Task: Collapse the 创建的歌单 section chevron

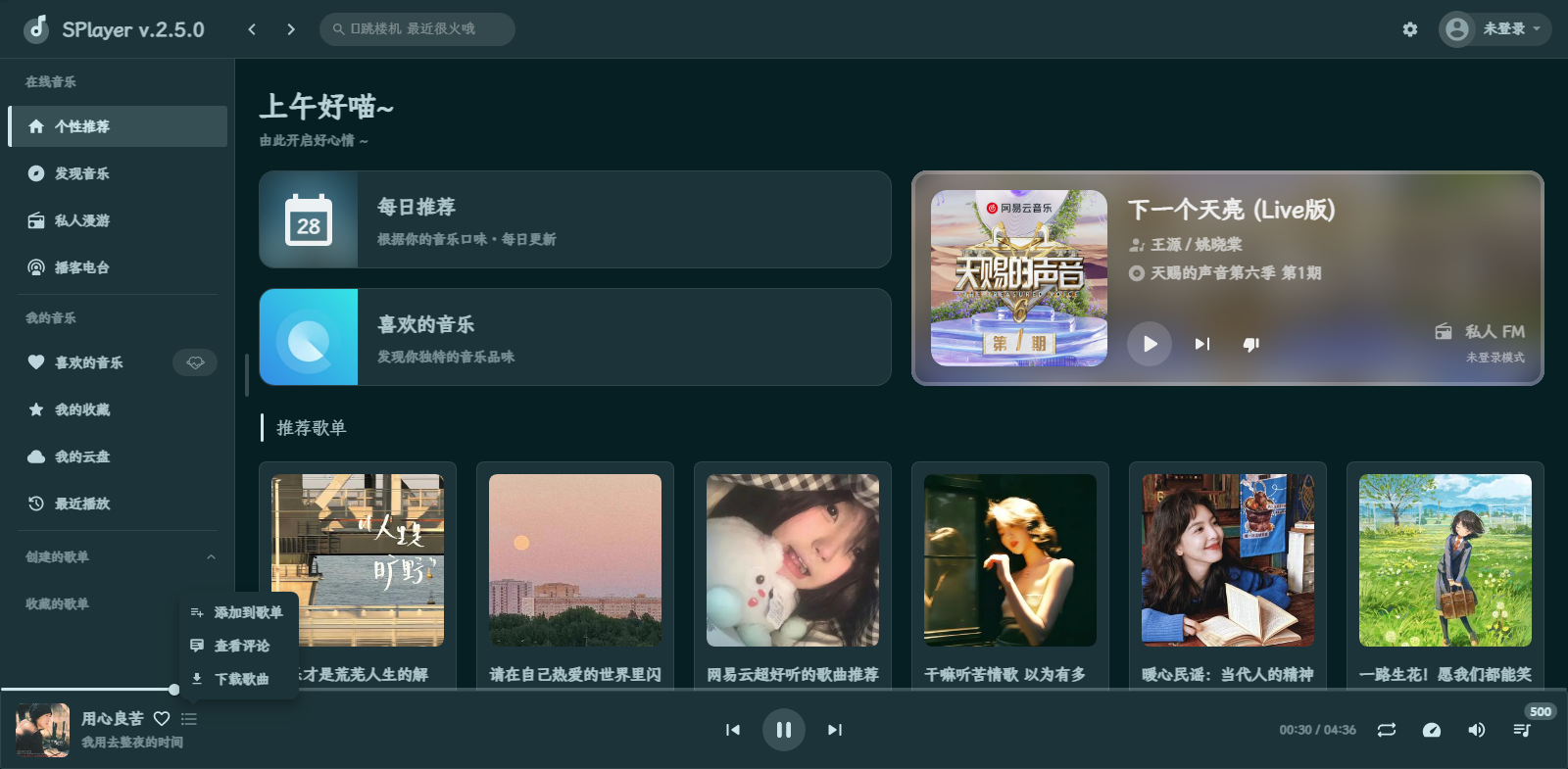Action: (211, 557)
